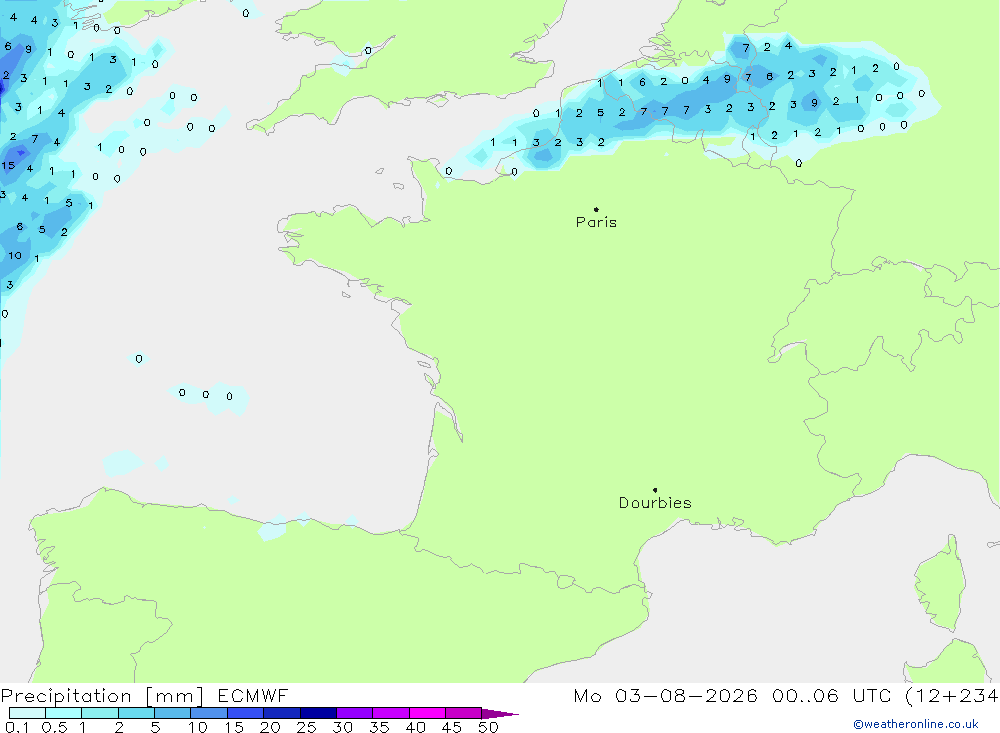Select the 45 to 50 mm legend swatch
The image size is (1000, 733).
pyautogui.click(x=463, y=713)
